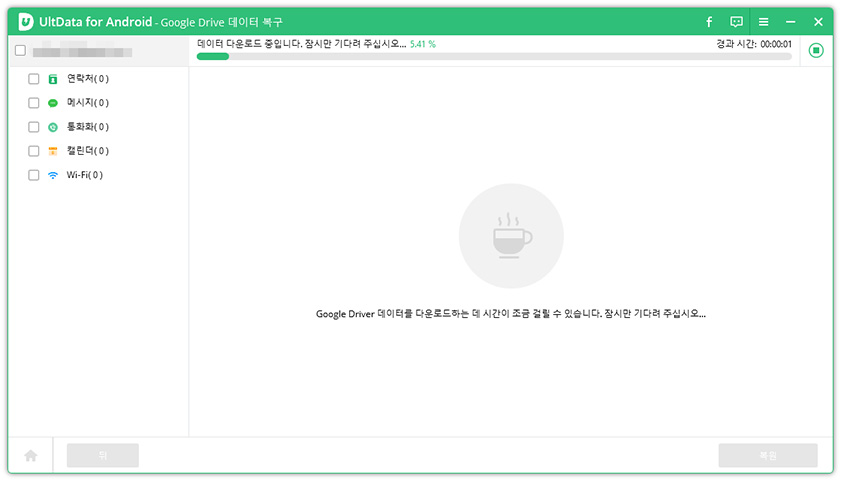Check the 통화화(0) checkbox
This screenshot has height=481, width=841.
pos(34,127)
